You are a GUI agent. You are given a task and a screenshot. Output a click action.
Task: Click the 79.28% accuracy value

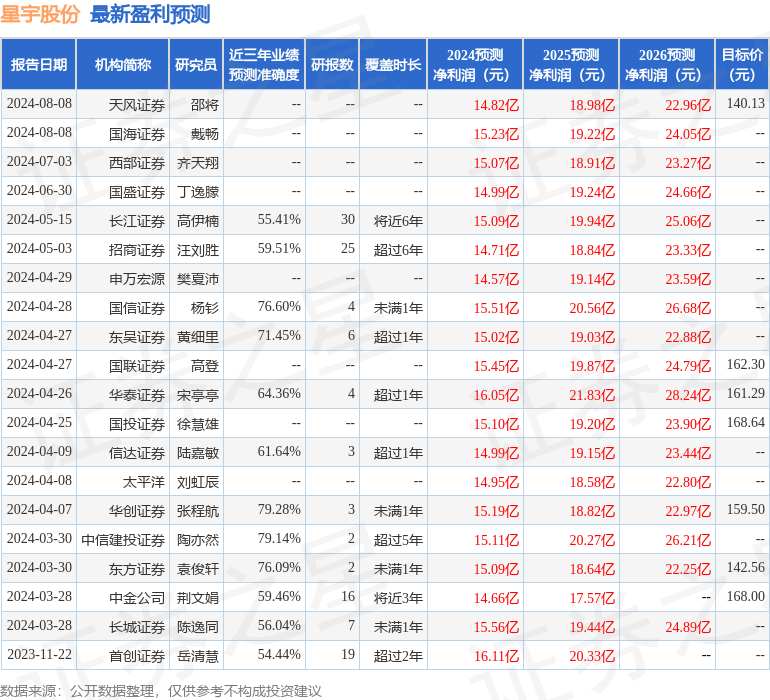pyautogui.click(x=279, y=510)
